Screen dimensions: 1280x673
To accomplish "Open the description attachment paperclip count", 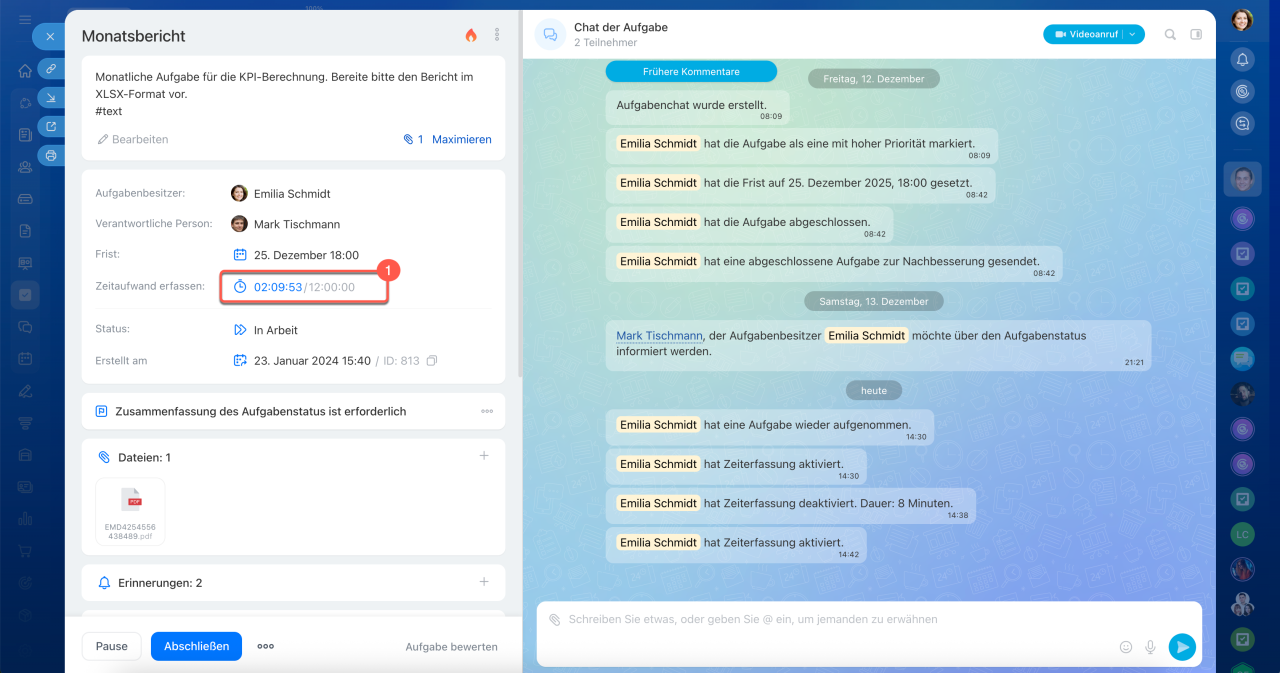I will pyautogui.click(x=413, y=139).
